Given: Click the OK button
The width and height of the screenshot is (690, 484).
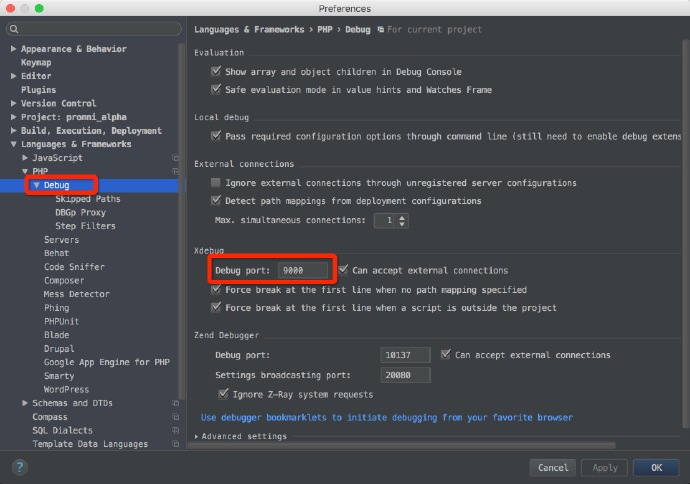Looking at the screenshot, I should 656,468.
